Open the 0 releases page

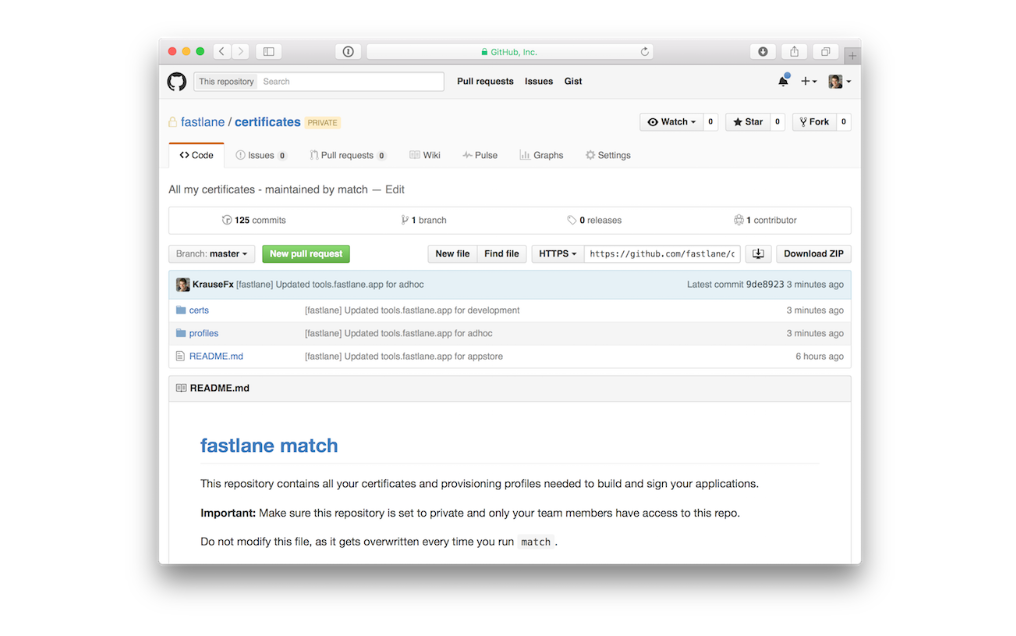pyautogui.click(x=594, y=220)
